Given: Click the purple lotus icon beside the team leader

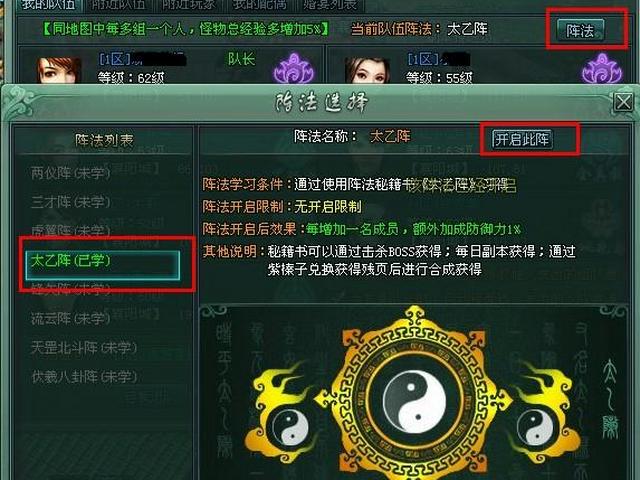Looking at the screenshot, I should pyautogui.click(x=294, y=69).
